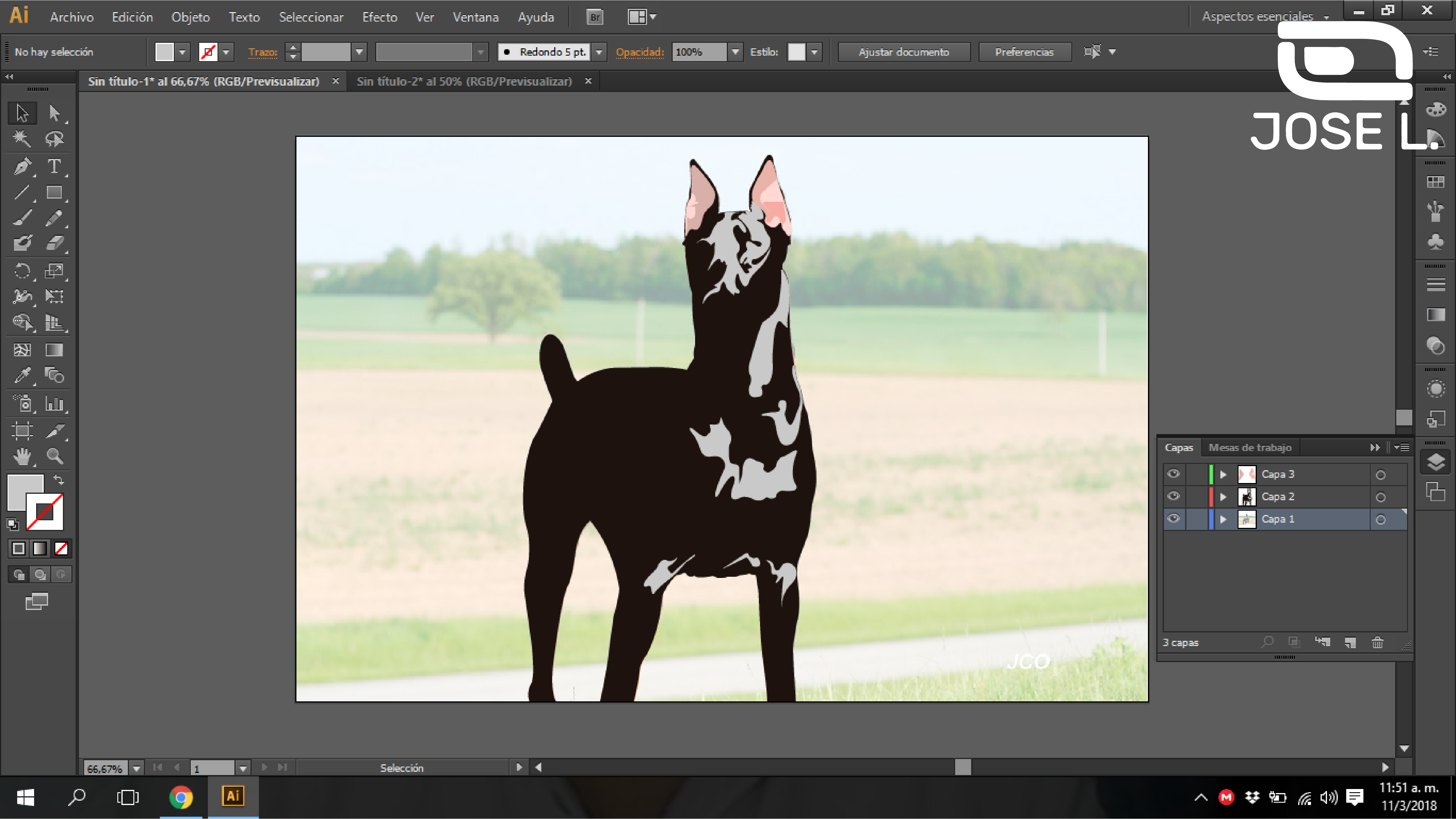1456x819 pixels.
Task: Switch to the Mesas de trabajo tab
Action: (x=1250, y=447)
